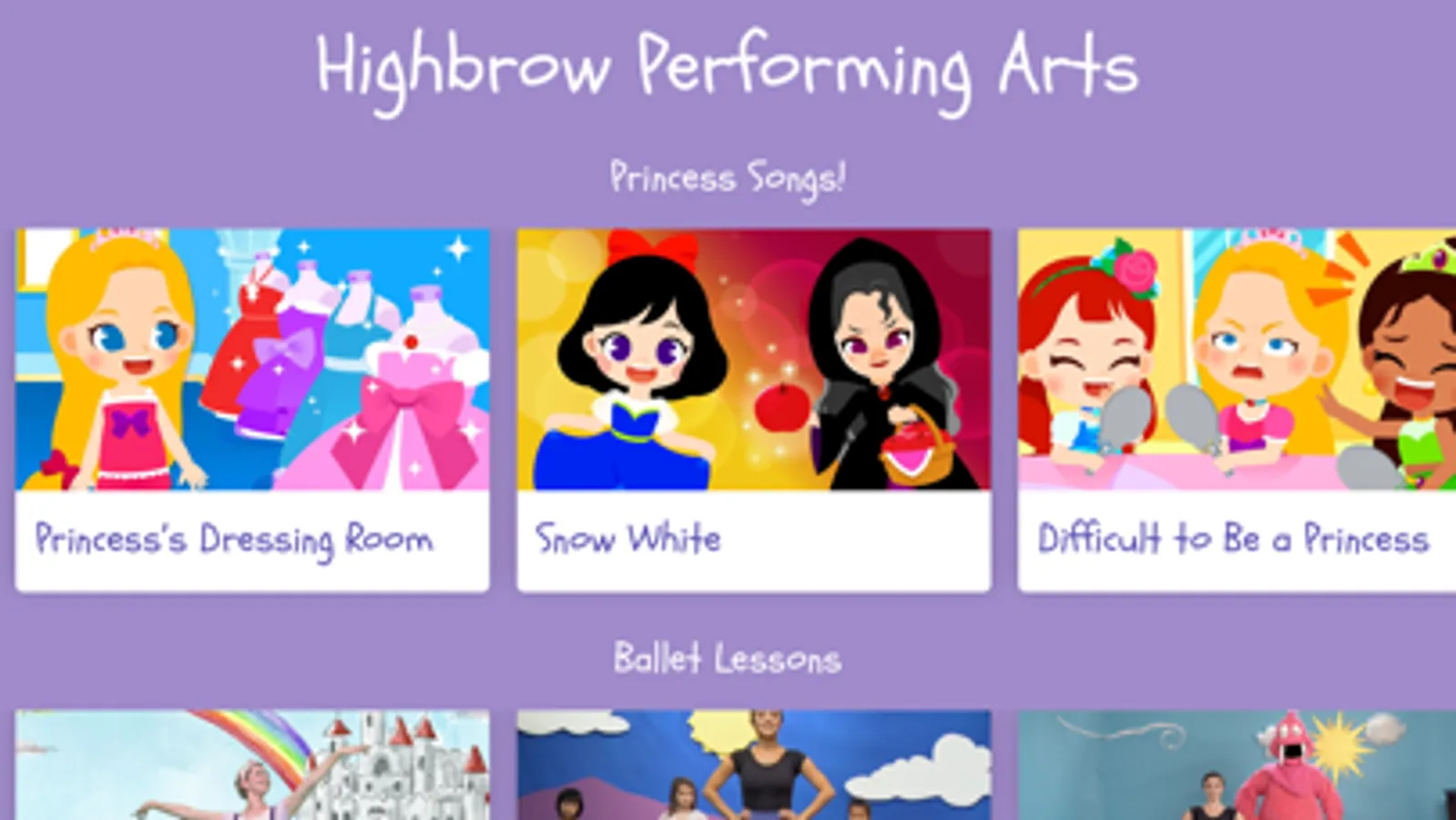Open the Princess's Dressing Room video thumbnail
The height and width of the screenshot is (820, 1456).
click(252, 359)
